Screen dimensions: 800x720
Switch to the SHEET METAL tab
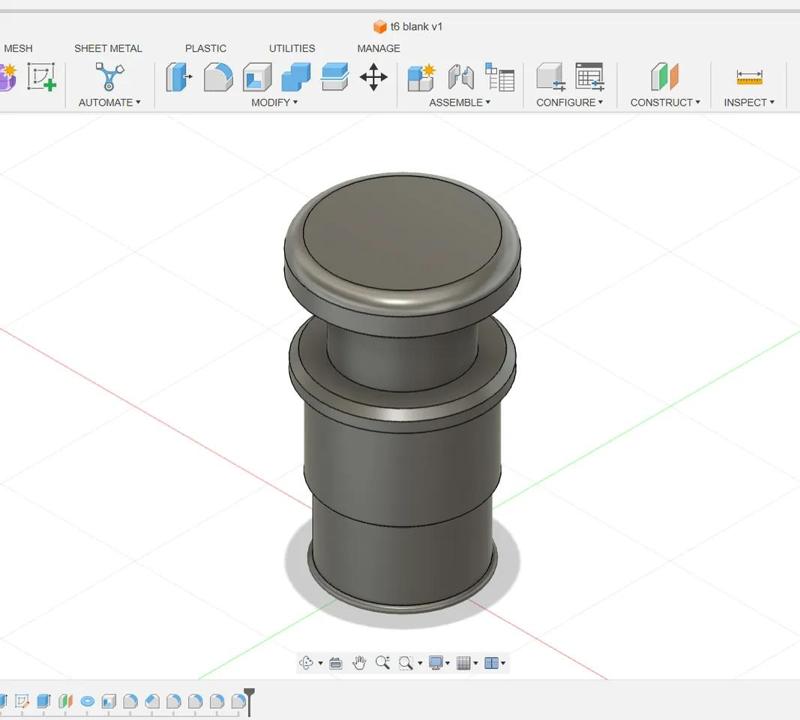(x=108, y=48)
